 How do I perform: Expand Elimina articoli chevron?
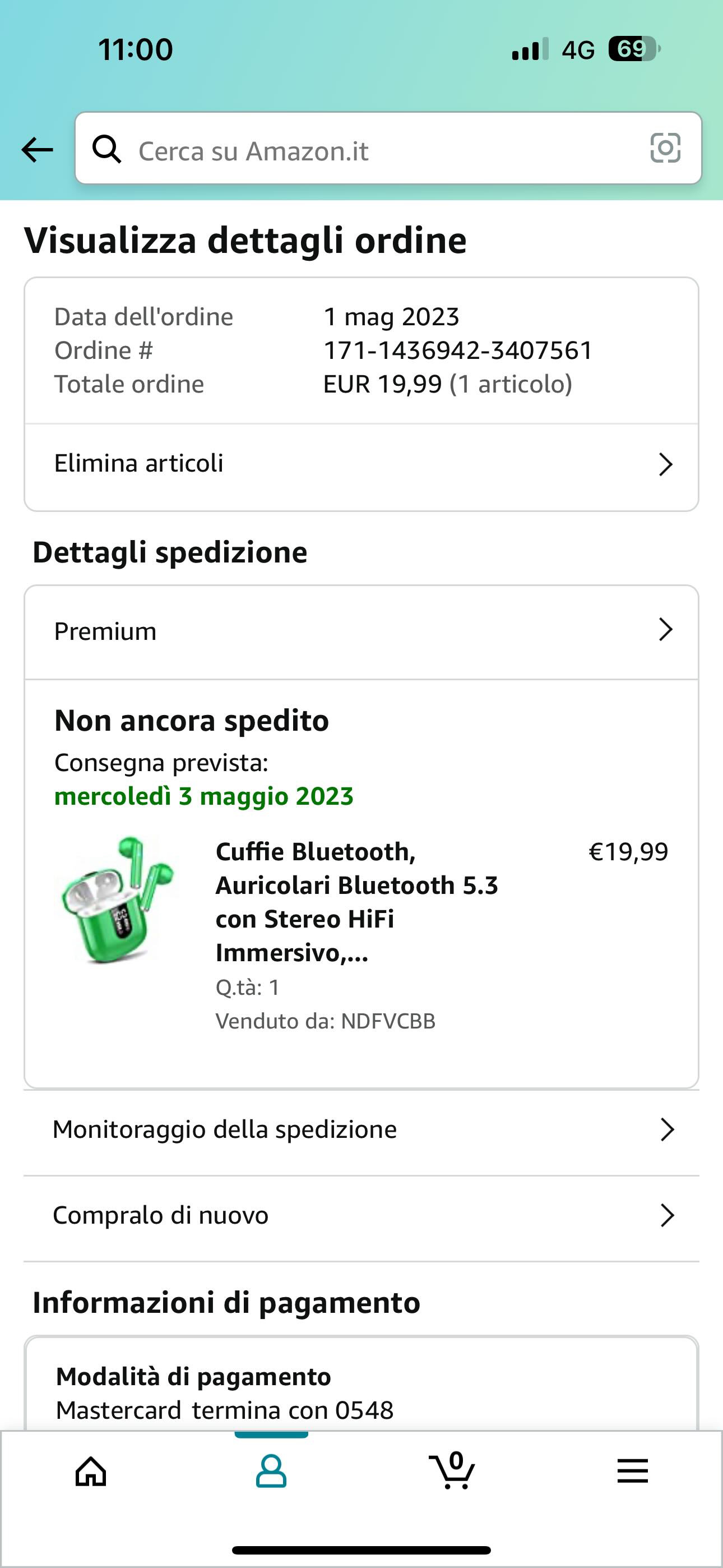[666, 464]
